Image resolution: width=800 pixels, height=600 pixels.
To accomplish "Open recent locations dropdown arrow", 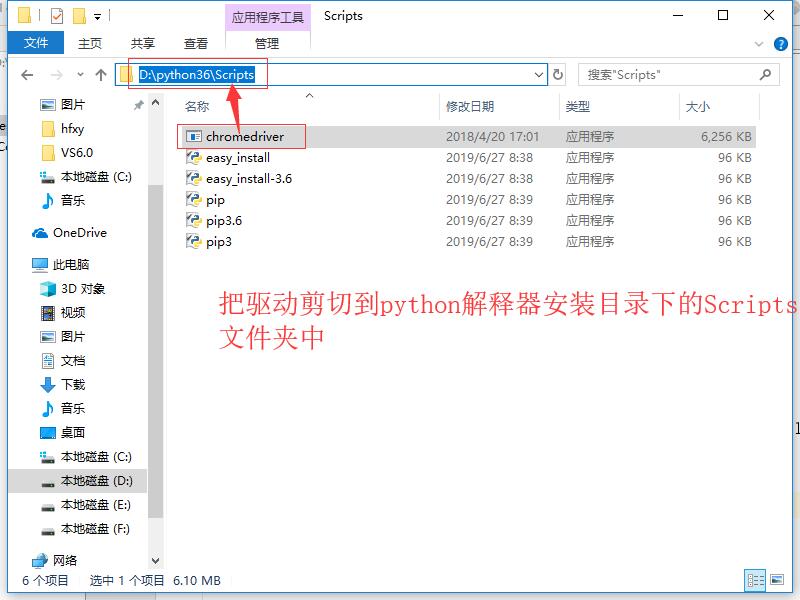I will 80,75.
